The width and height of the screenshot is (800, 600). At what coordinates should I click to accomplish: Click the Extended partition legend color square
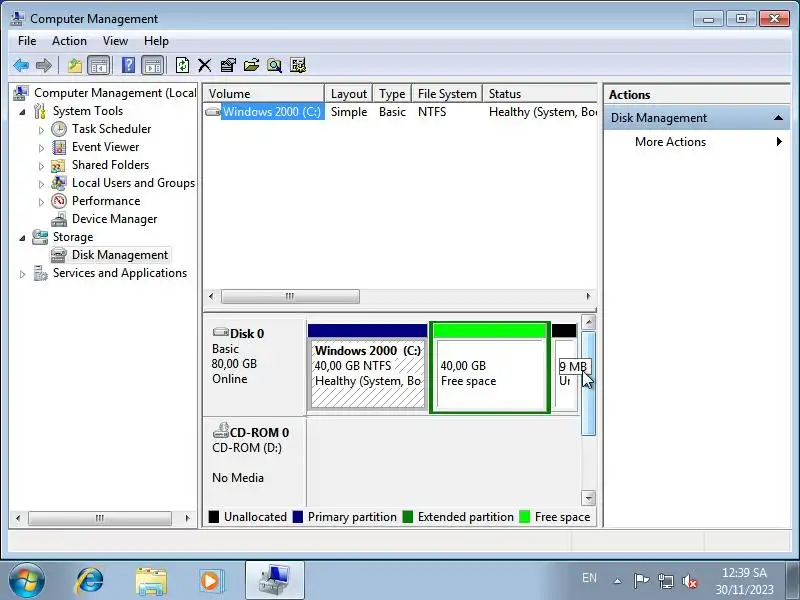pyautogui.click(x=408, y=517)
